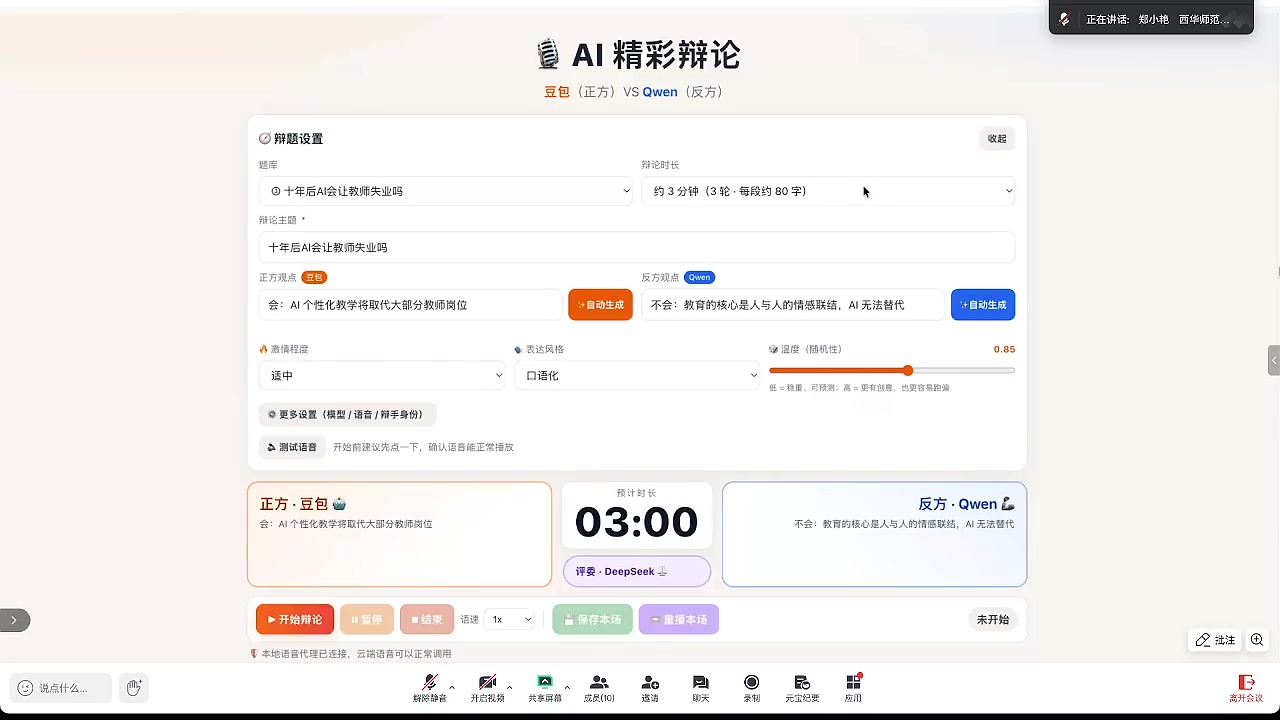Click orange 自动生成 for 正方观点

tap(600, 305)
